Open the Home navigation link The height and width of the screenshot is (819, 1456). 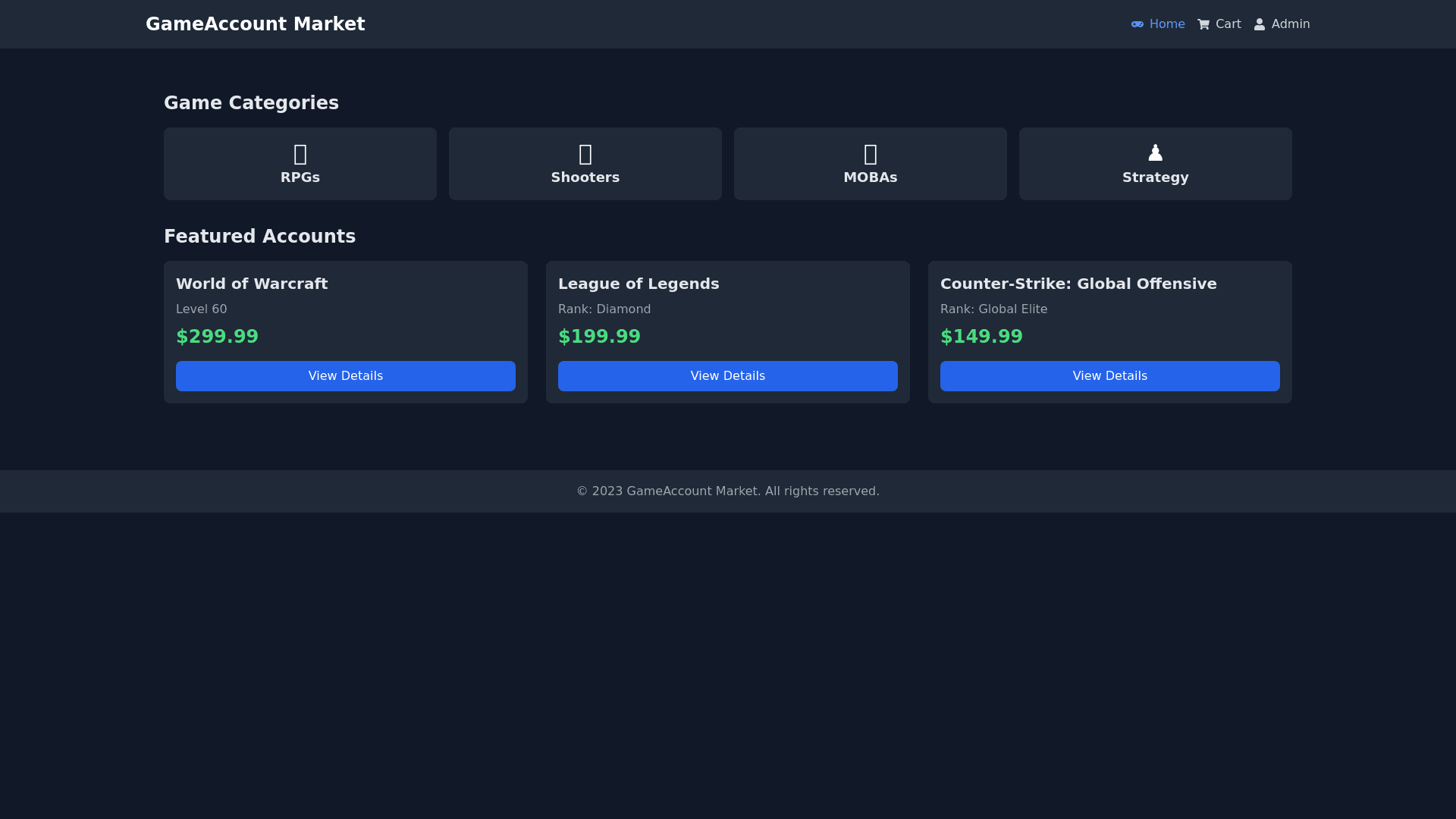[x=1166, y=24]
